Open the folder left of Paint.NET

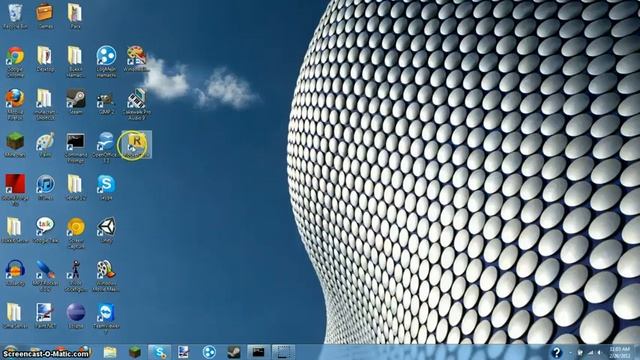pyautogui.click(x=15, y=316)
